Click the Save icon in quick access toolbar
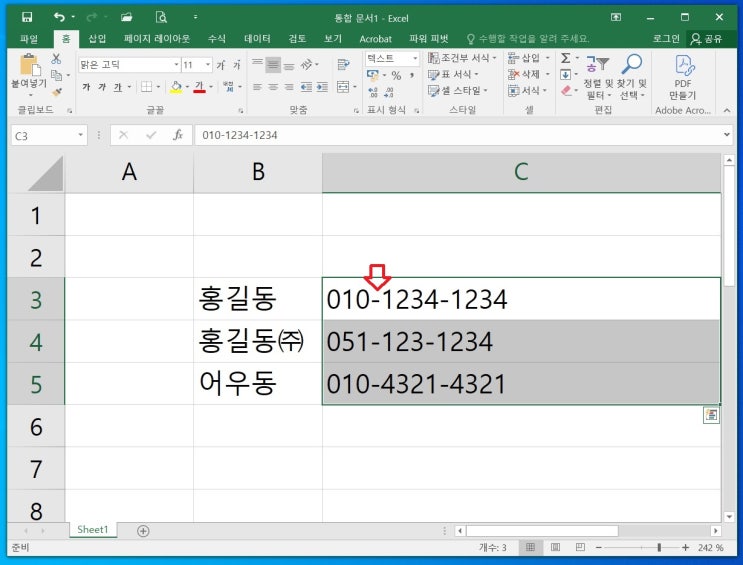Viewport: 743px width, 565px height. (27, 18)
